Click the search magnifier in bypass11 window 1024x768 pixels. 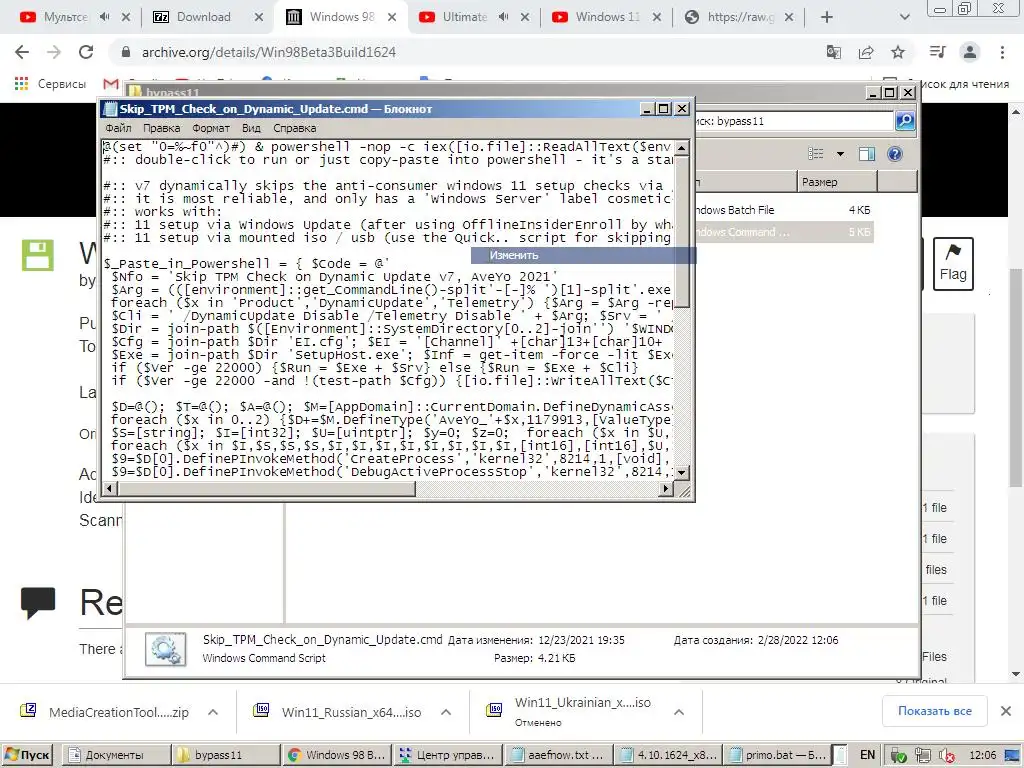904,121
